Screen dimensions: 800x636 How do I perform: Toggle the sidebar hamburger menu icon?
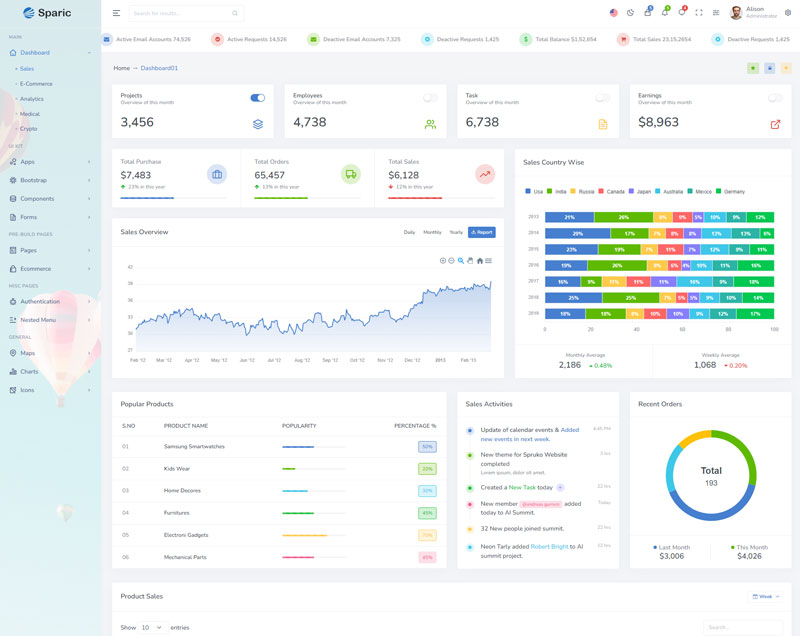116,13
